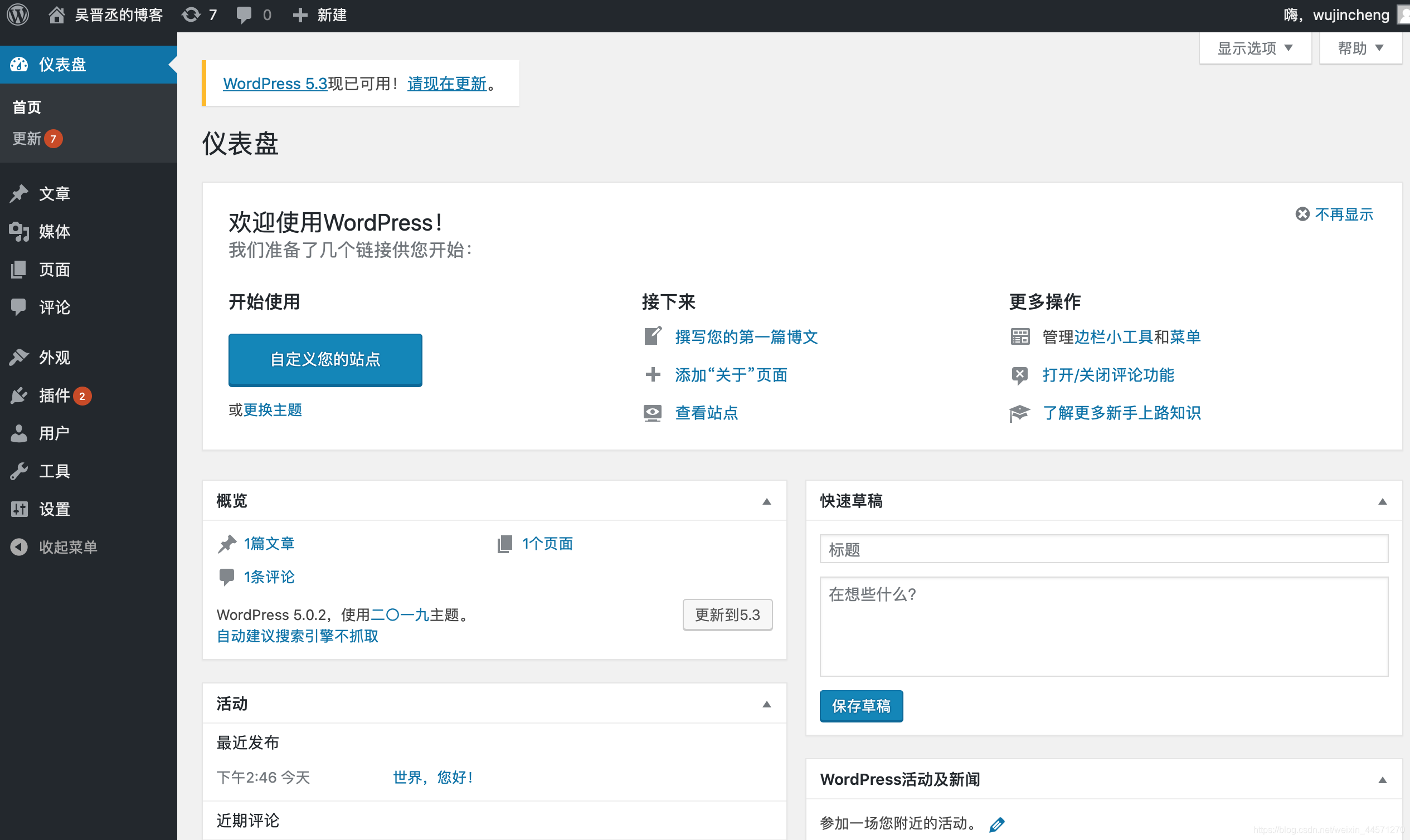
Task: Open the 设置 menu label
Action: click(55, 509)
